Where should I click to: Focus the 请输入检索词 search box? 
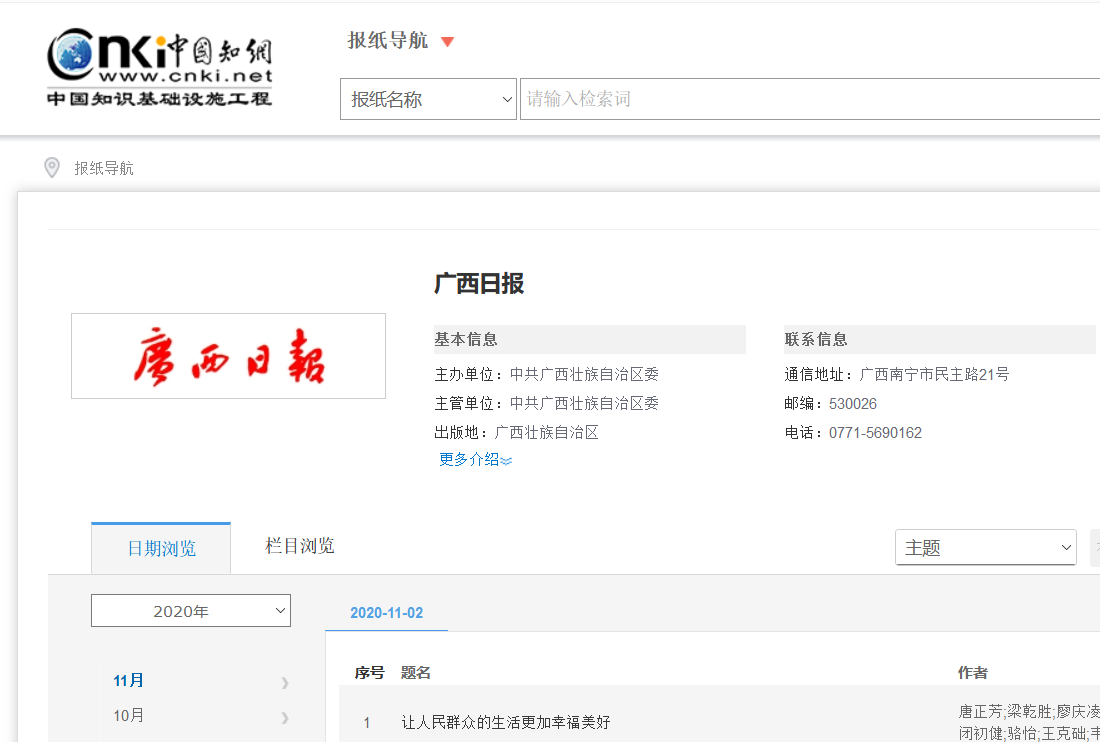(x=810, y=99)
